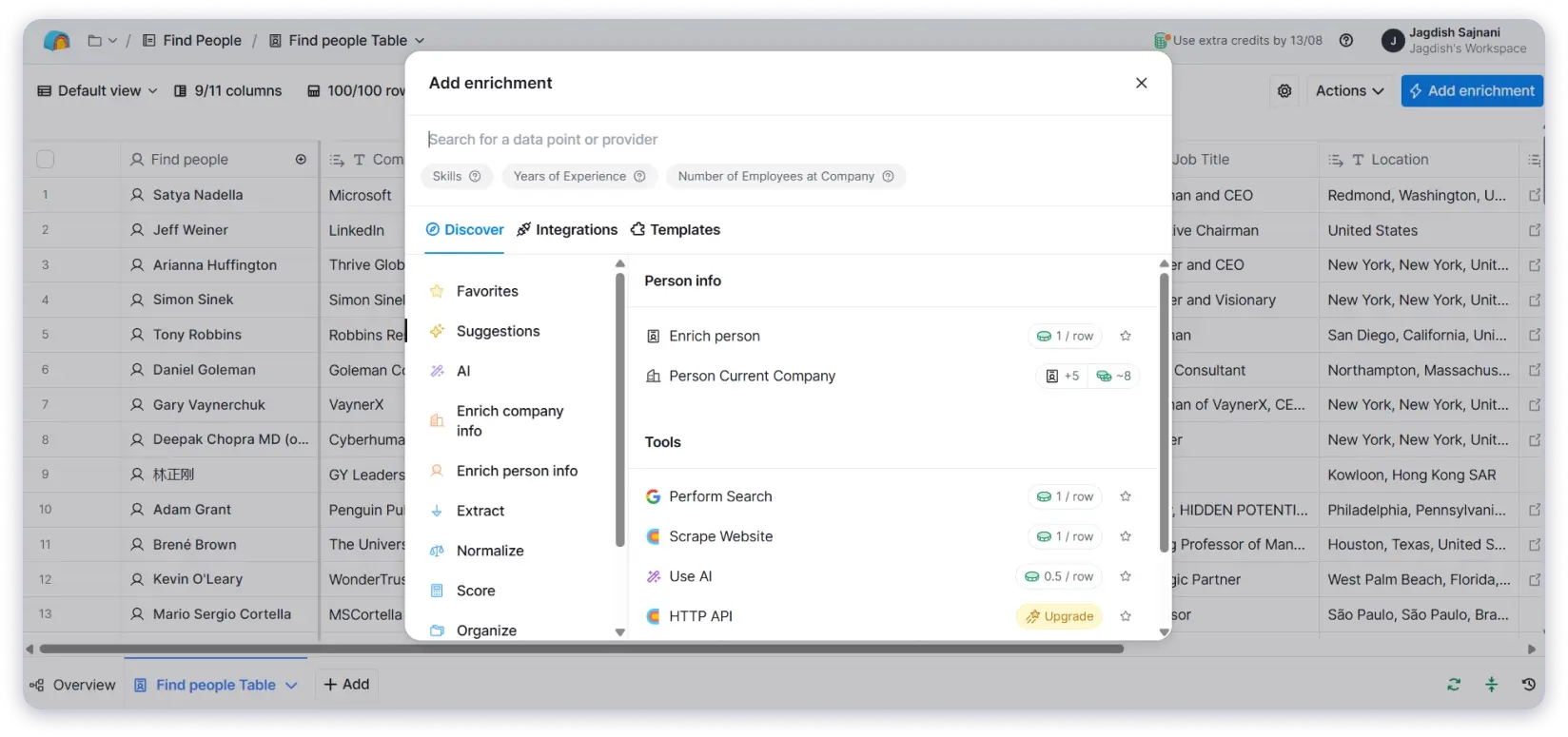Open the Default view dropdown
Screen dimensions: 1568x737
coord(97,91)
